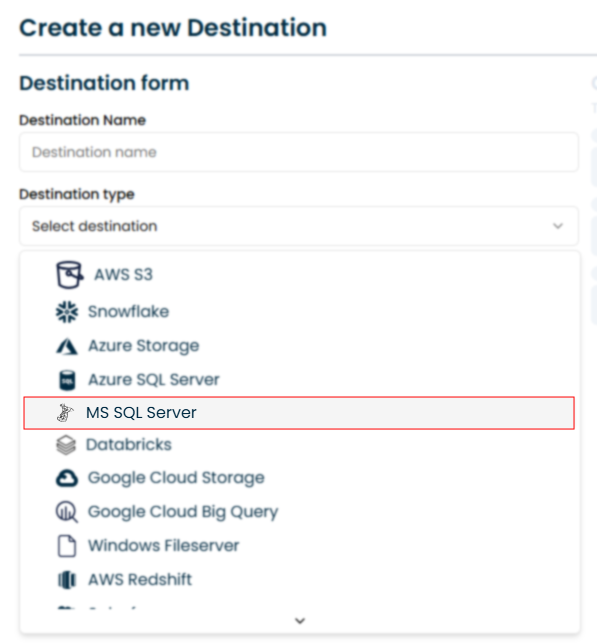Choose Databricks from the list

tap(300, 445)
